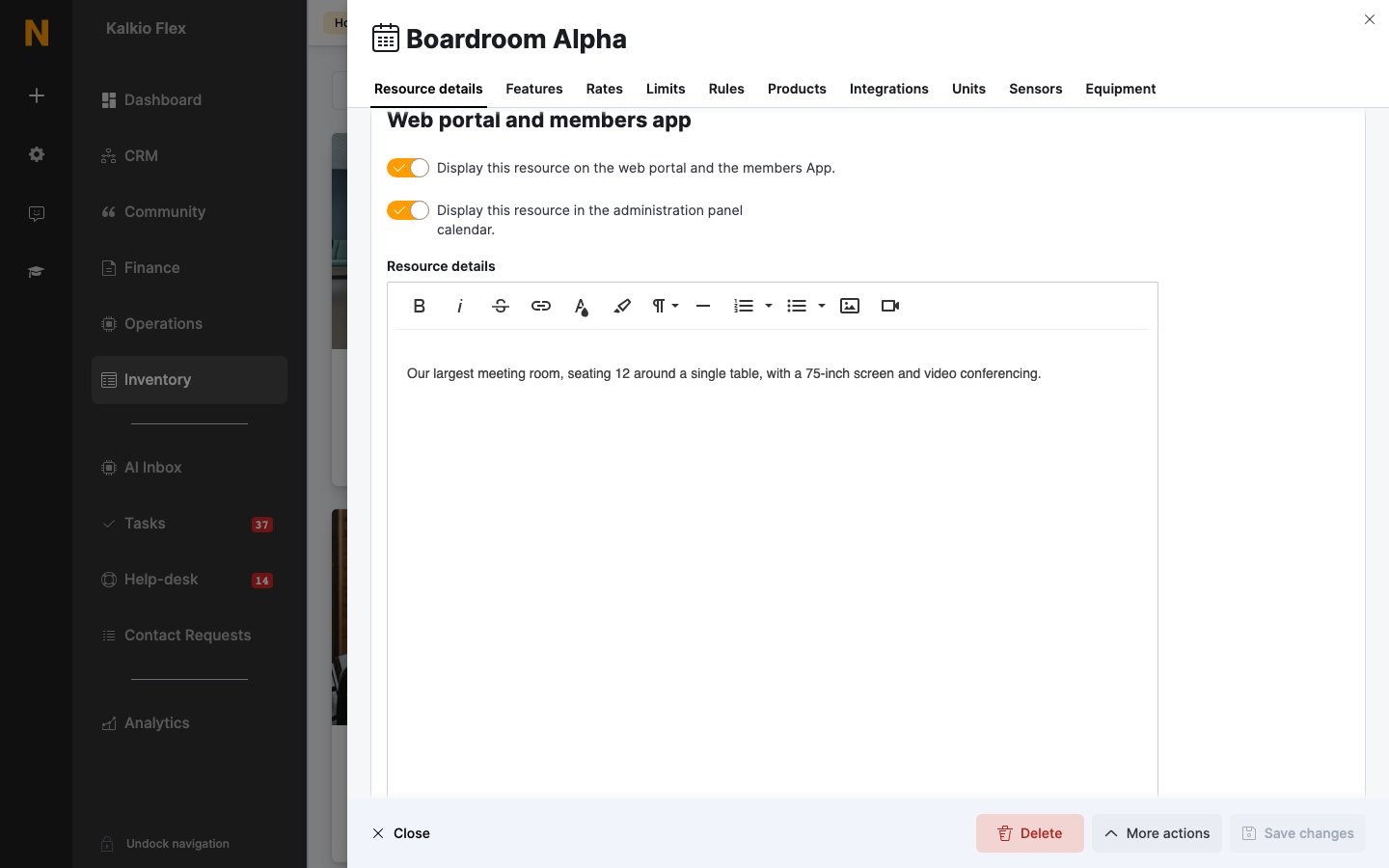The width and height of the screenshot is (1389, 868).
Task: Save changes to the resource
Action: click(1297, 833)
